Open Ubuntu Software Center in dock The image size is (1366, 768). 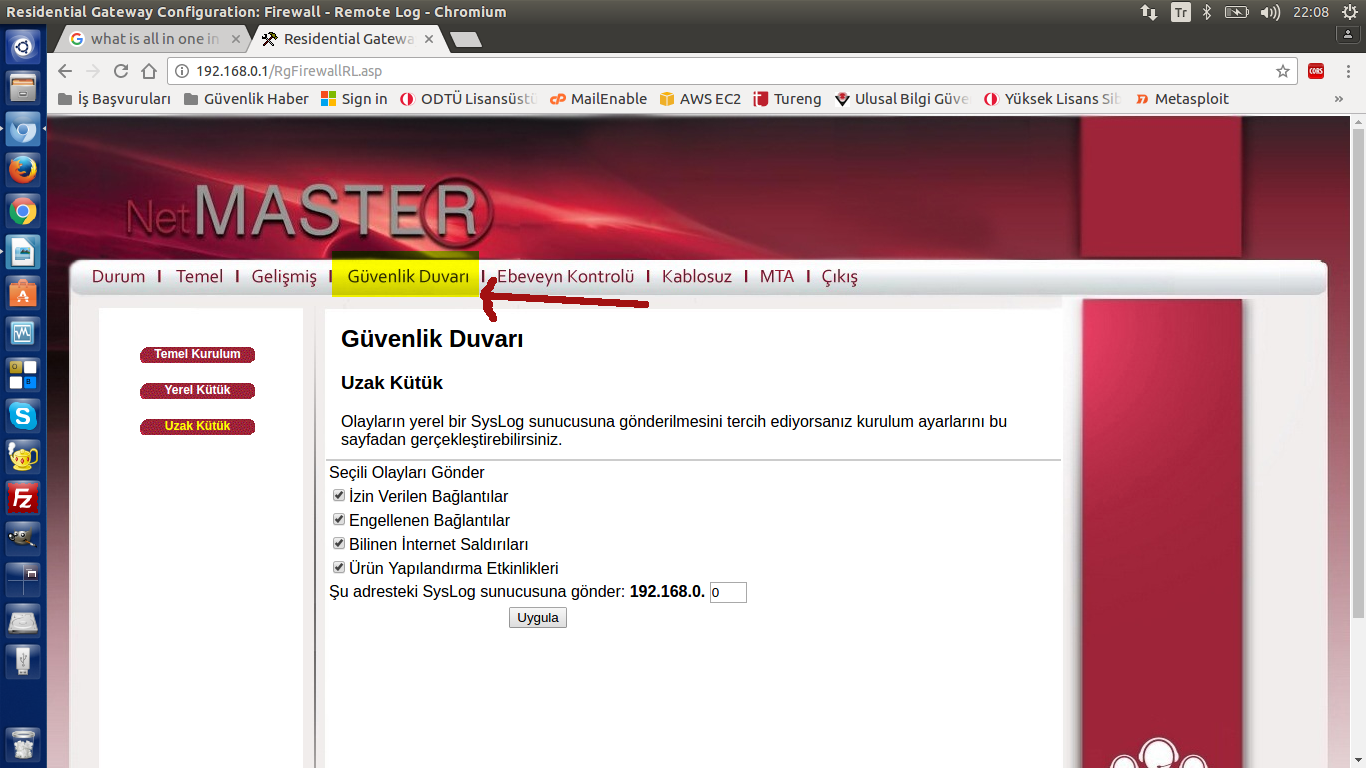click(23, 293)
